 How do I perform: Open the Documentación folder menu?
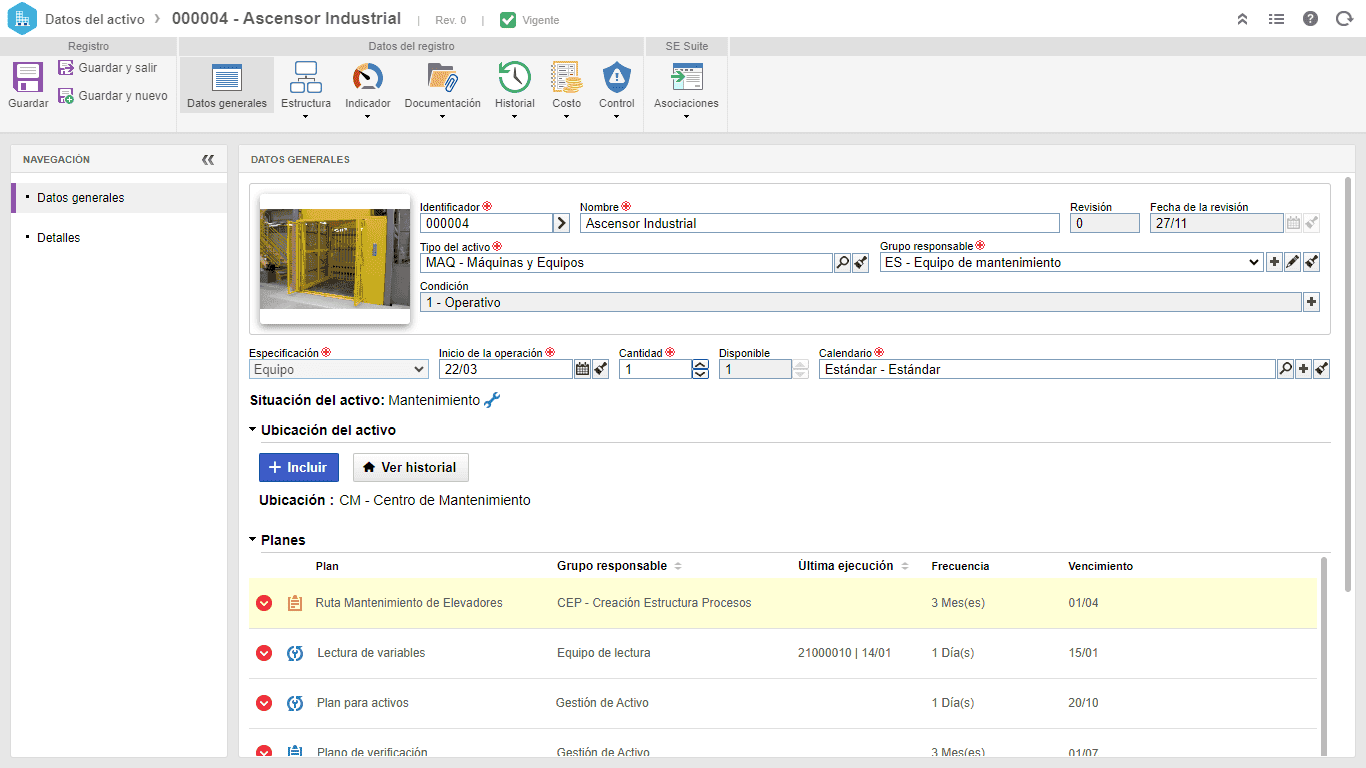point(442,89)
